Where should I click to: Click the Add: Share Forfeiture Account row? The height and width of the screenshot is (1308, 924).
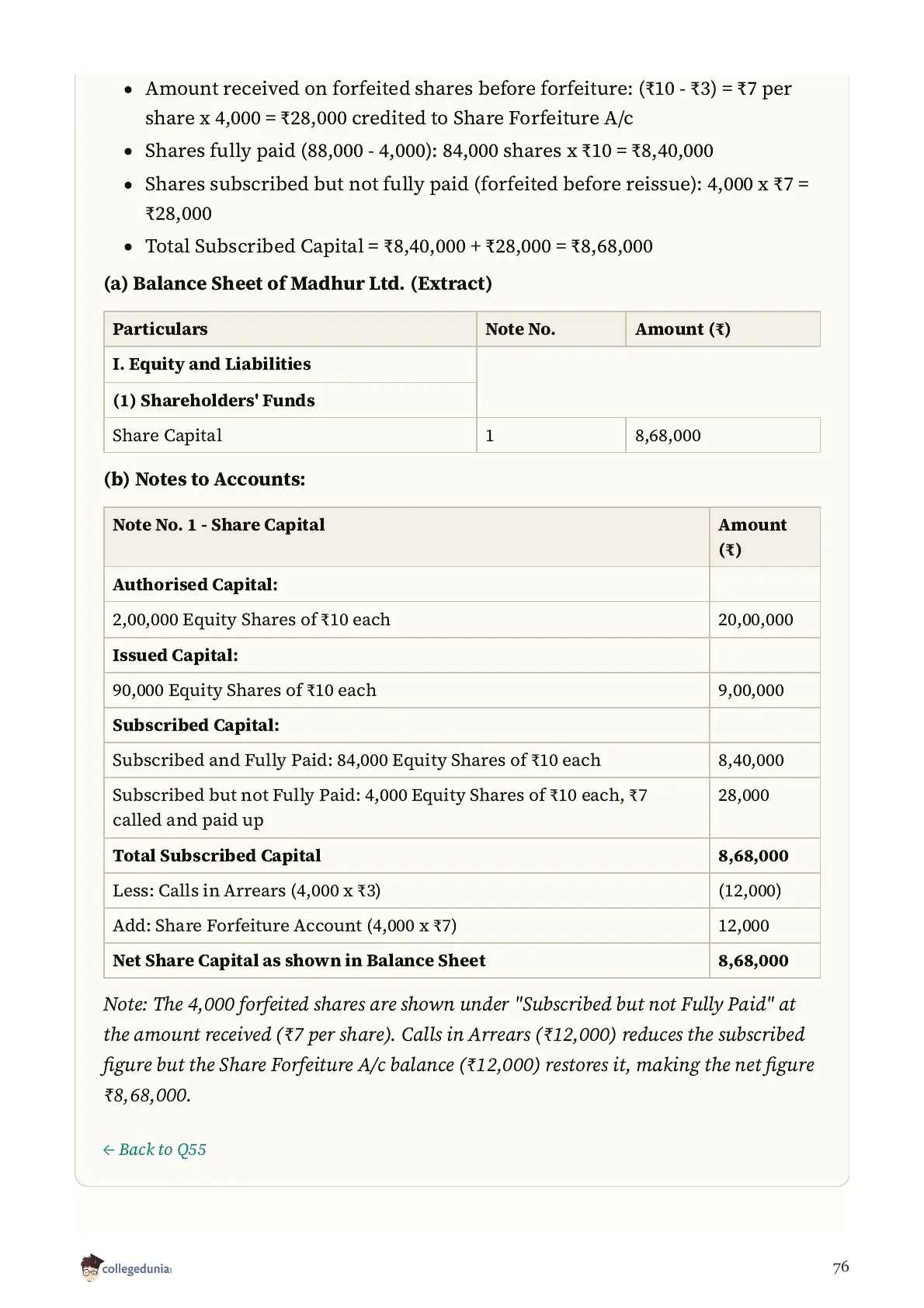point(462,926)
